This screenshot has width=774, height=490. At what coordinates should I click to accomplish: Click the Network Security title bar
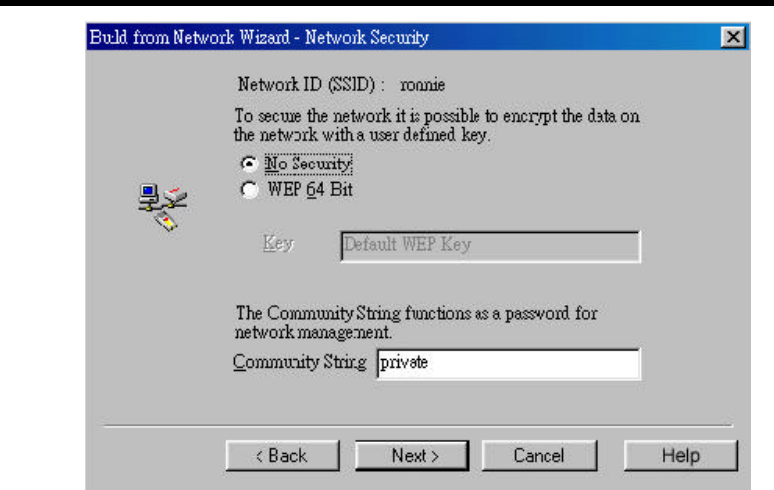tap(404, 37)
